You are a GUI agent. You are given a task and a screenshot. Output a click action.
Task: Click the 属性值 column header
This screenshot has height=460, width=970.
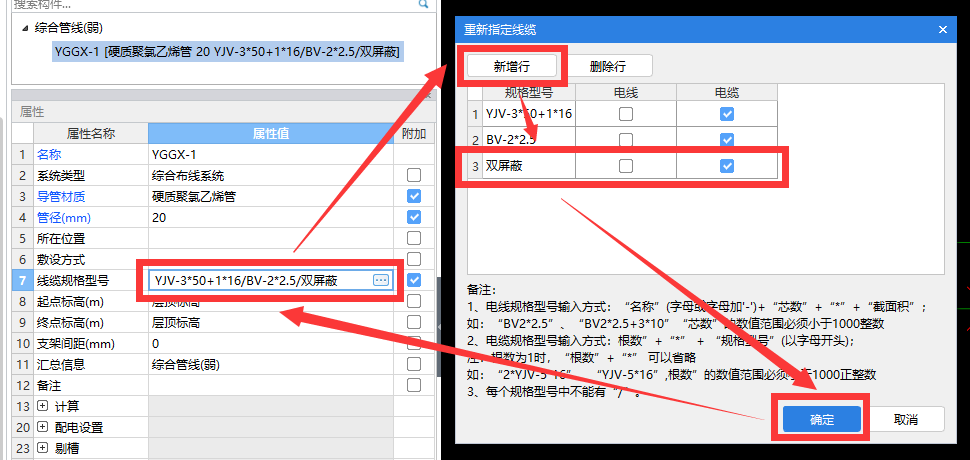pyautogui.click(x=270, y=133)
